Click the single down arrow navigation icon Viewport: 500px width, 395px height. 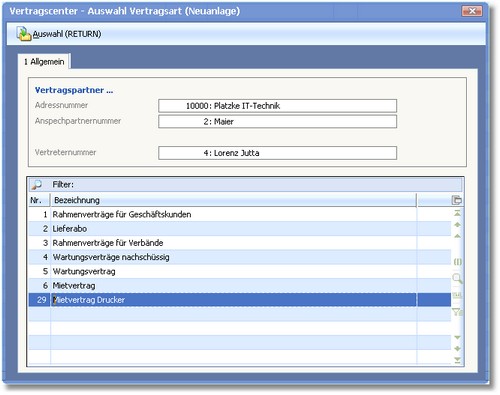click(457, 337)
